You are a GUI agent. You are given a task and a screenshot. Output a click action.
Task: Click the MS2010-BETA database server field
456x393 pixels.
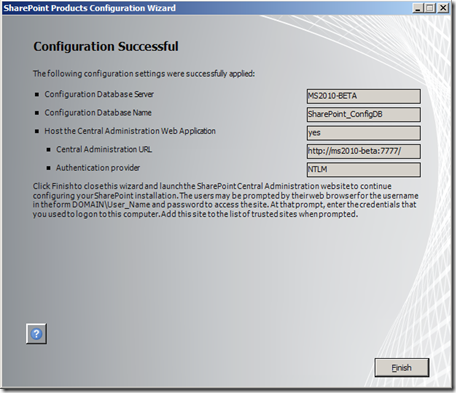[364, 96]
